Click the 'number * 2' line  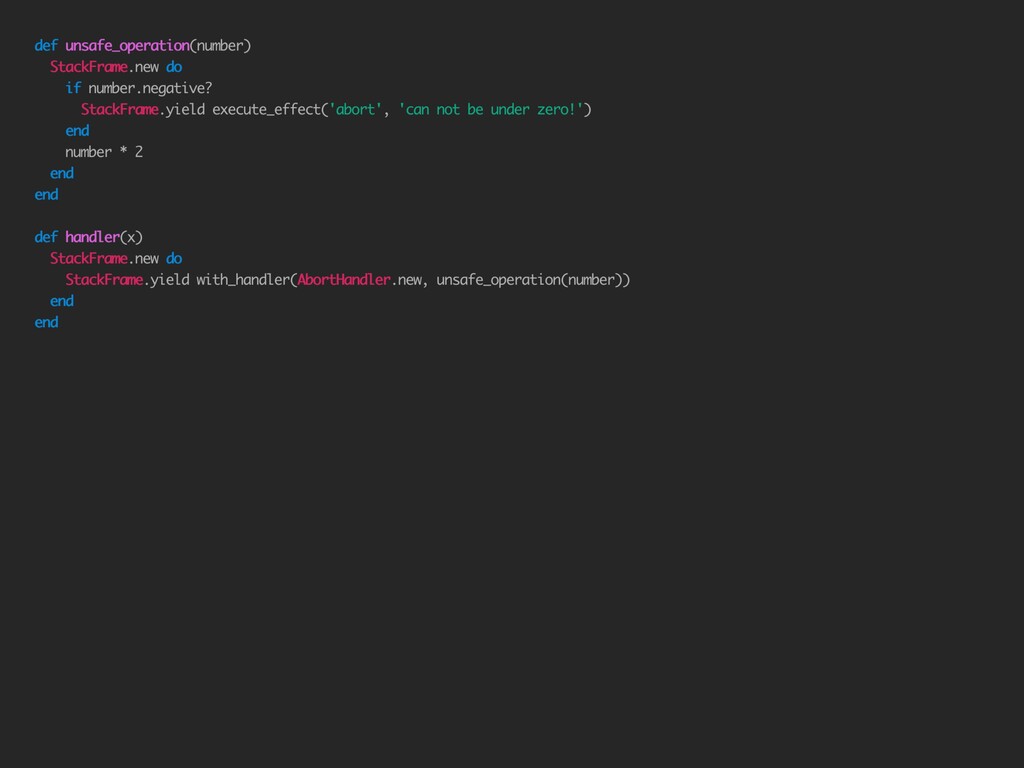coord(104,152)
